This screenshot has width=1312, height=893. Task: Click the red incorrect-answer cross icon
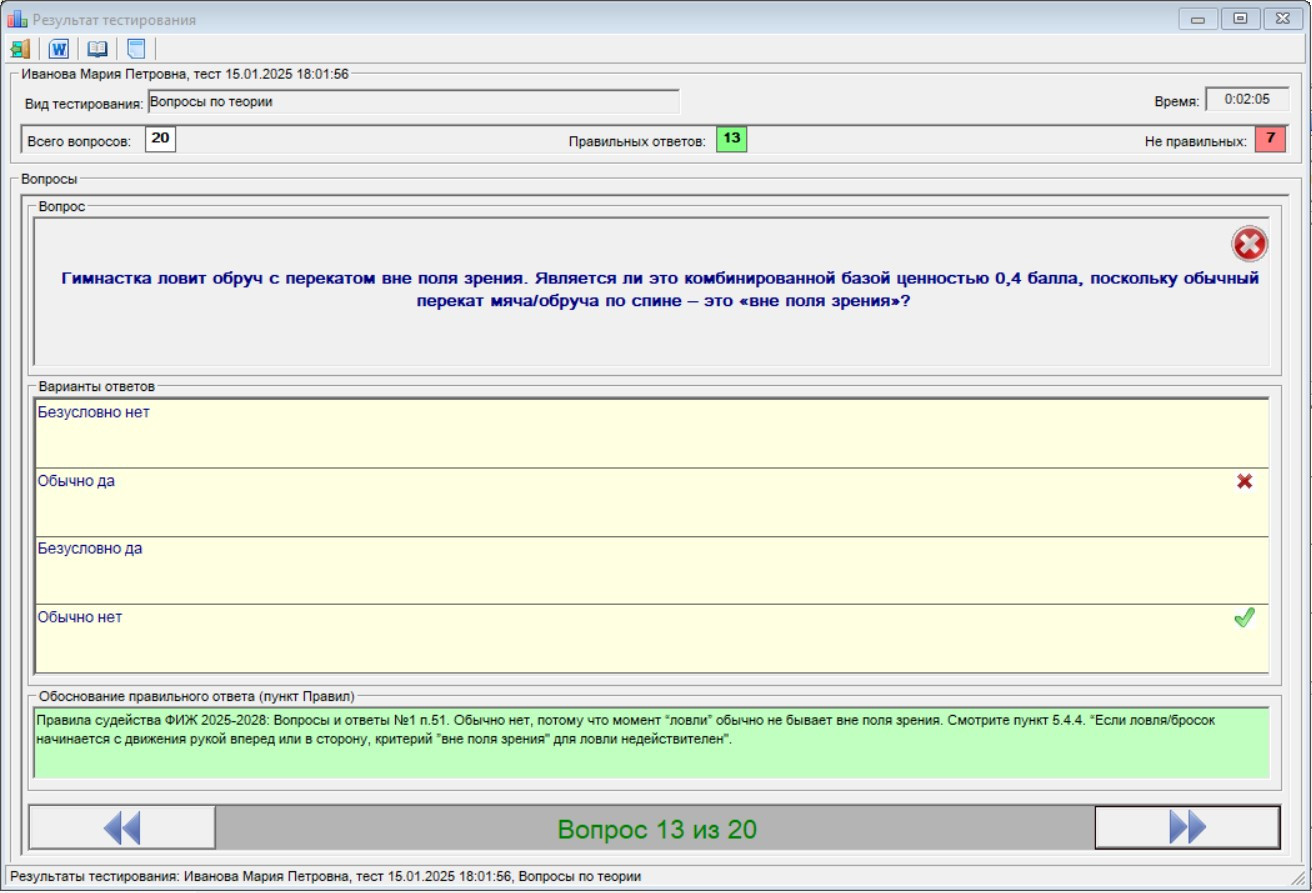1249,244
